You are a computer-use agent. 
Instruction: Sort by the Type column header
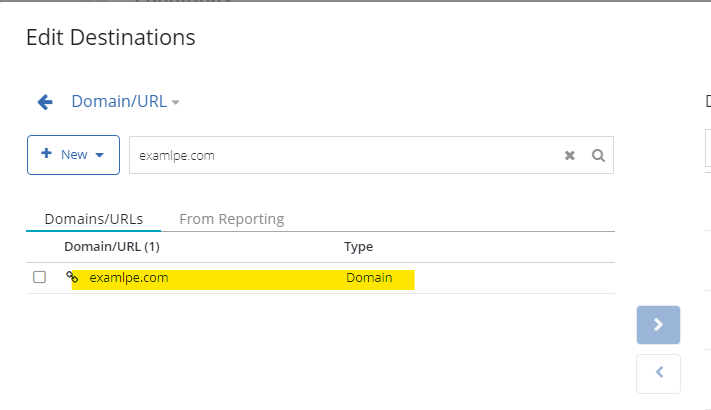click(358, 246)
